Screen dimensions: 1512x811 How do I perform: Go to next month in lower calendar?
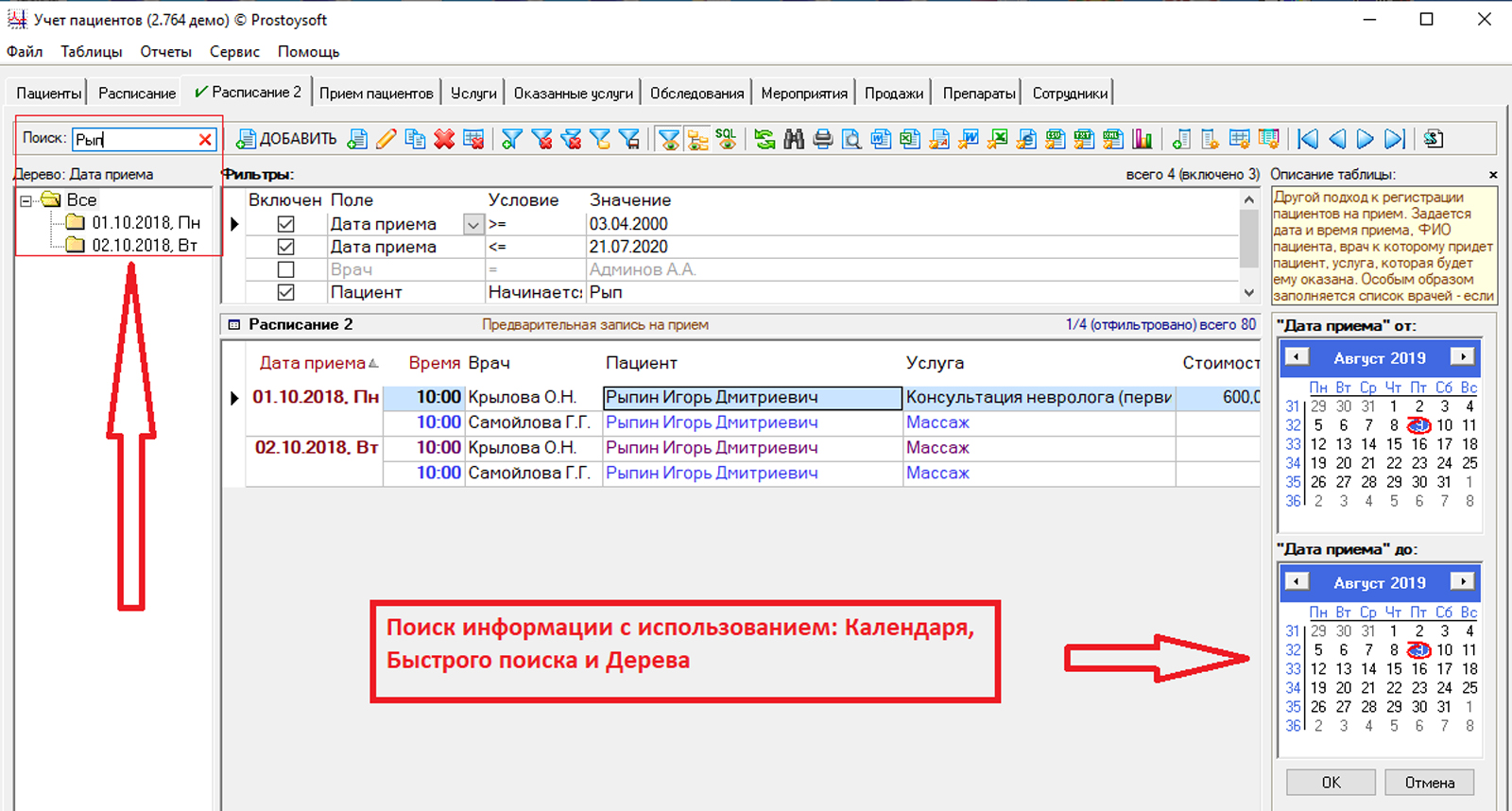1463,581
